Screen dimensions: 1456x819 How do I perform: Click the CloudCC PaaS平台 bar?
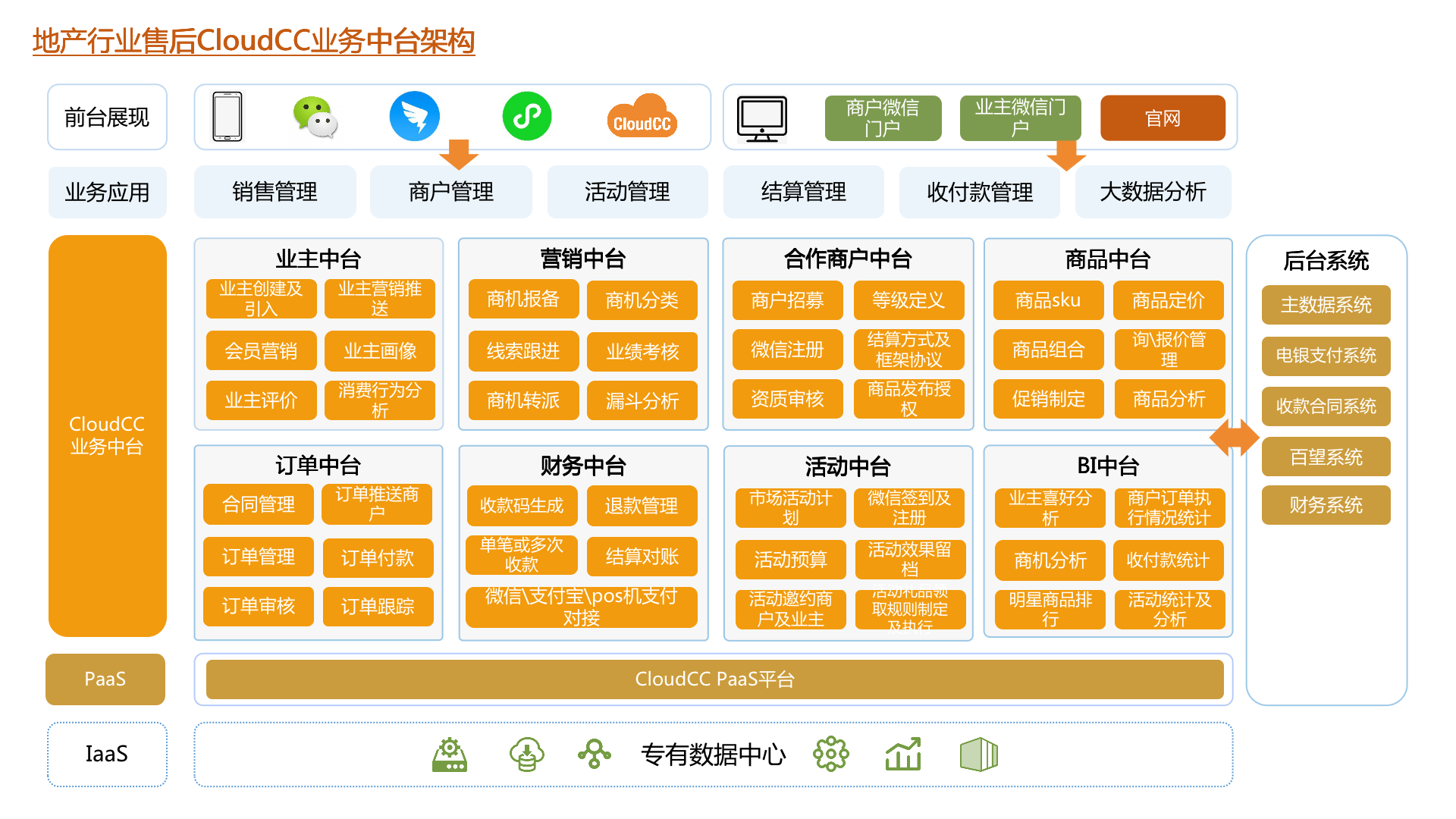point(714,679)
